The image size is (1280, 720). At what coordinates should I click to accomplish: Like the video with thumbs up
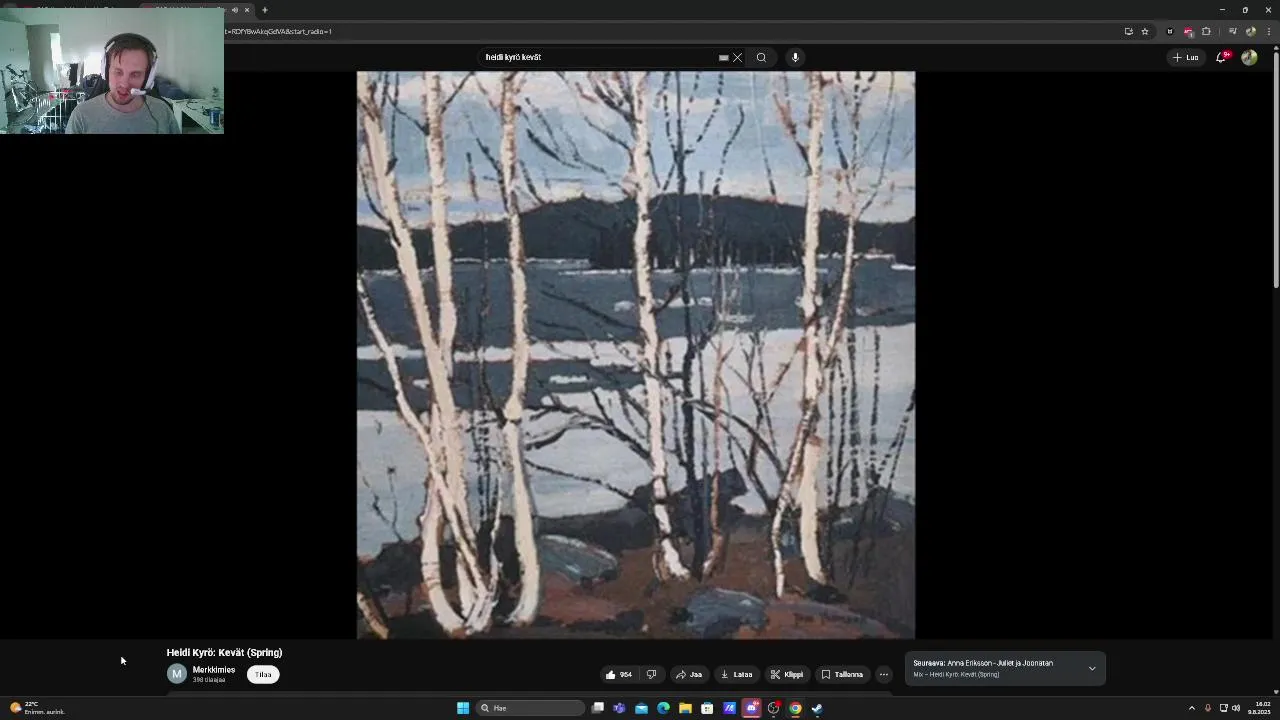point(619,674)
